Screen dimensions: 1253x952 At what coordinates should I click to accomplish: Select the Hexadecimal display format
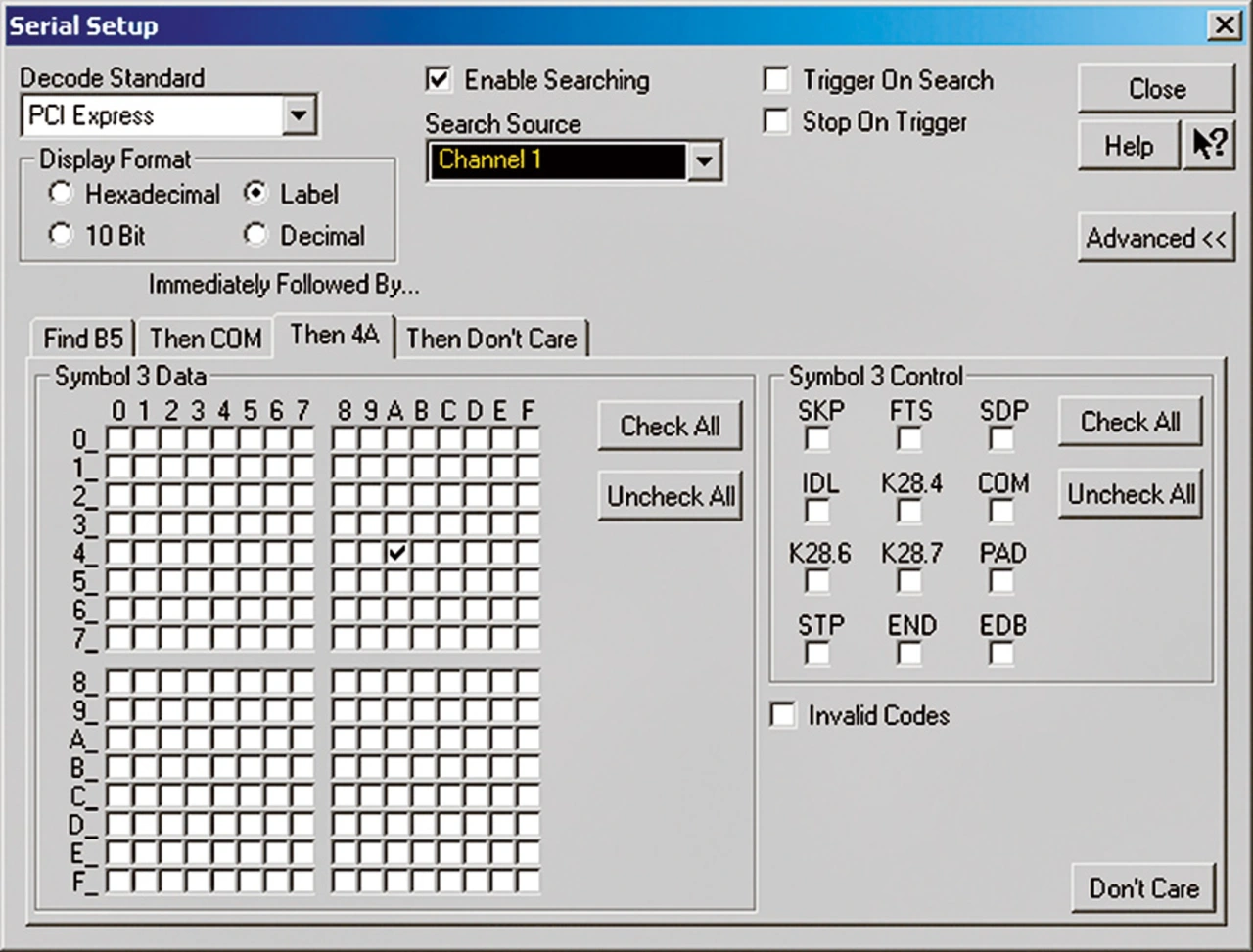(x=61, y=194)
